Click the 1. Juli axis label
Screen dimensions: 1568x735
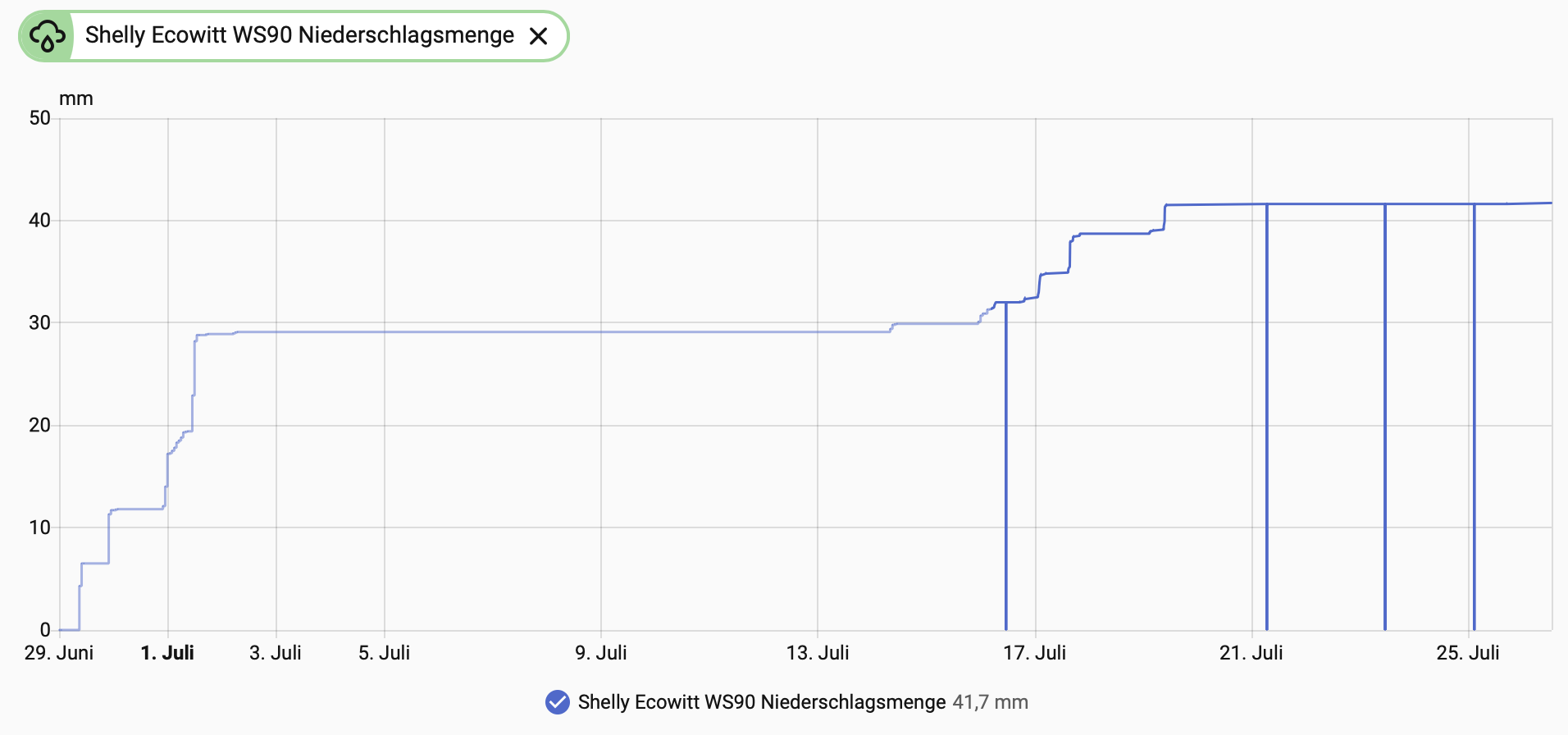point(167,653)
